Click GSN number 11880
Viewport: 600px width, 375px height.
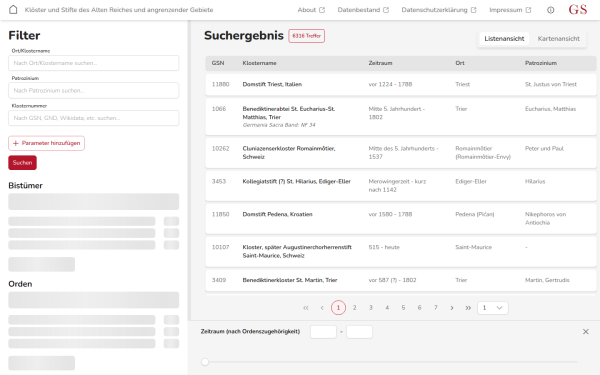click(x=220, y=84)
